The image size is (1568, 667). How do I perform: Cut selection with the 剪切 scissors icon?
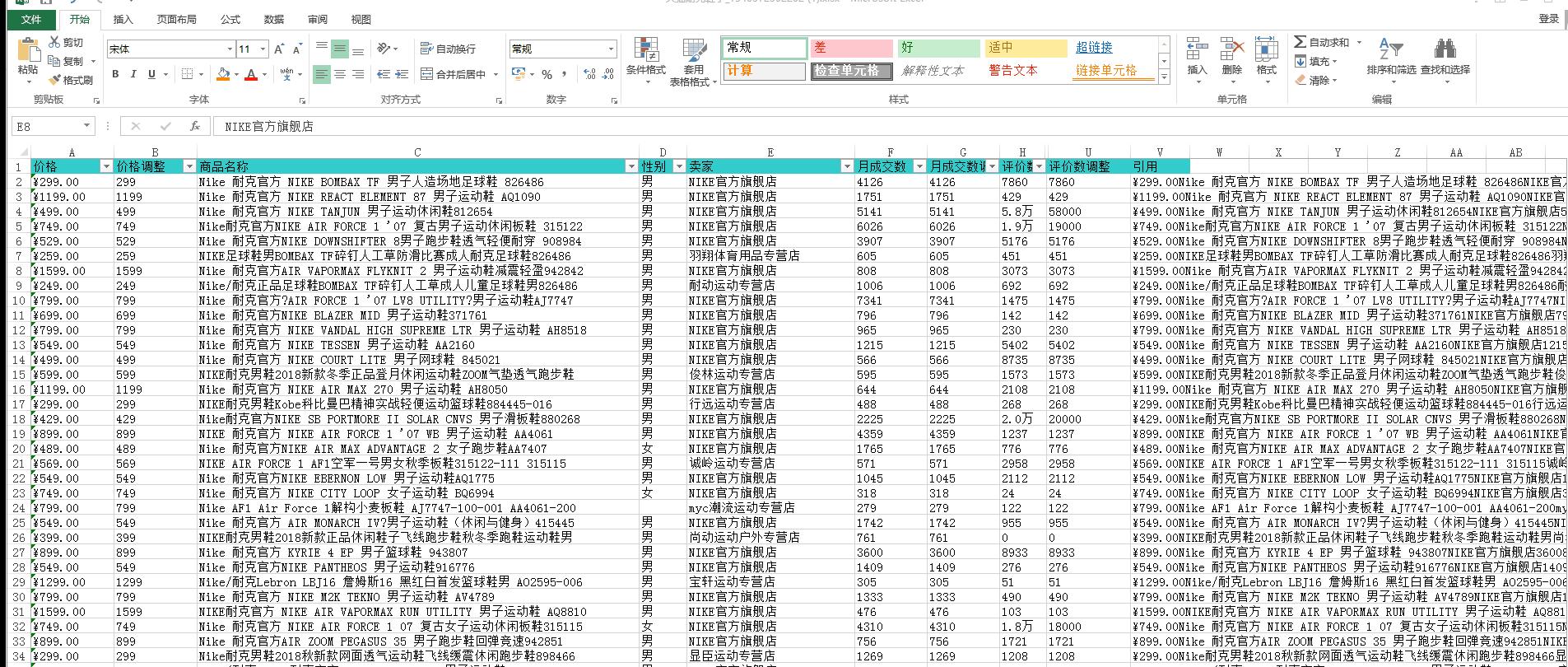(x=54, y=42)
